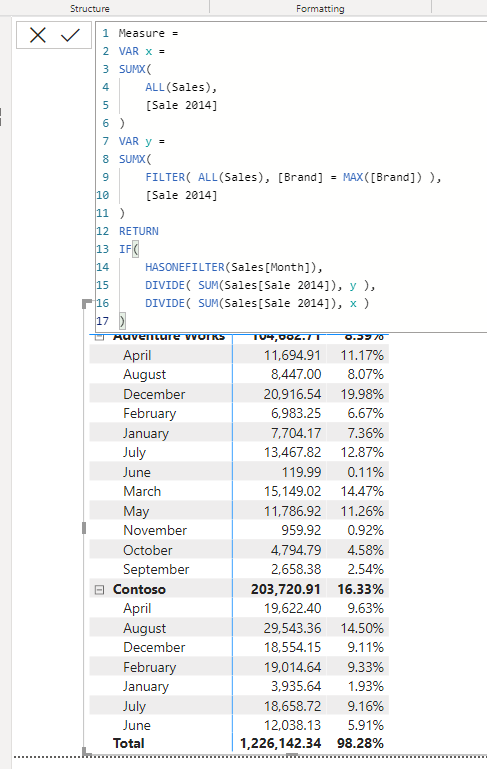Click the Contoso percentage 16.33%
Image resolution: width=487 pixels, height=769 pixels.
(x=360, y=590)
